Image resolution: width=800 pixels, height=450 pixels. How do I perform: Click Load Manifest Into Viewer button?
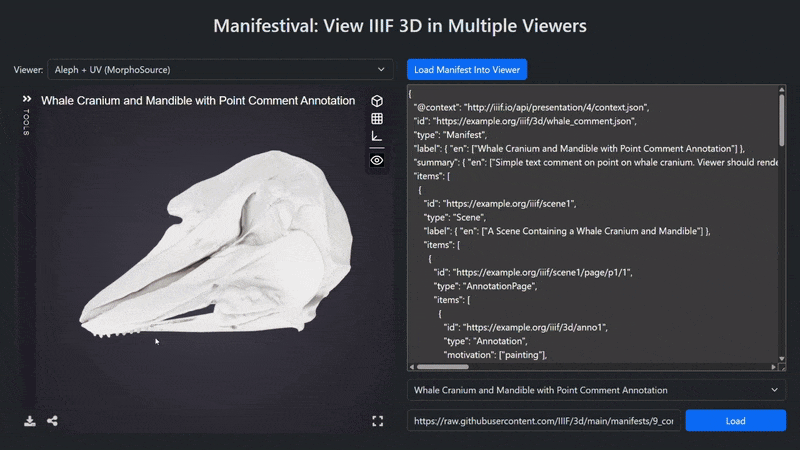tap(467, 69)
